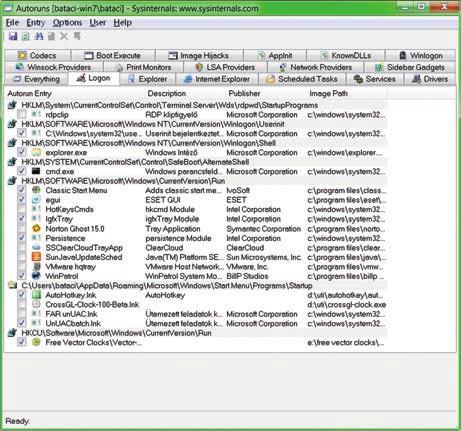Click the HKLM CurrentVersion\Run registry key icon
The image size is (461, 431).
pyautogui.click(x=13, y=181)
